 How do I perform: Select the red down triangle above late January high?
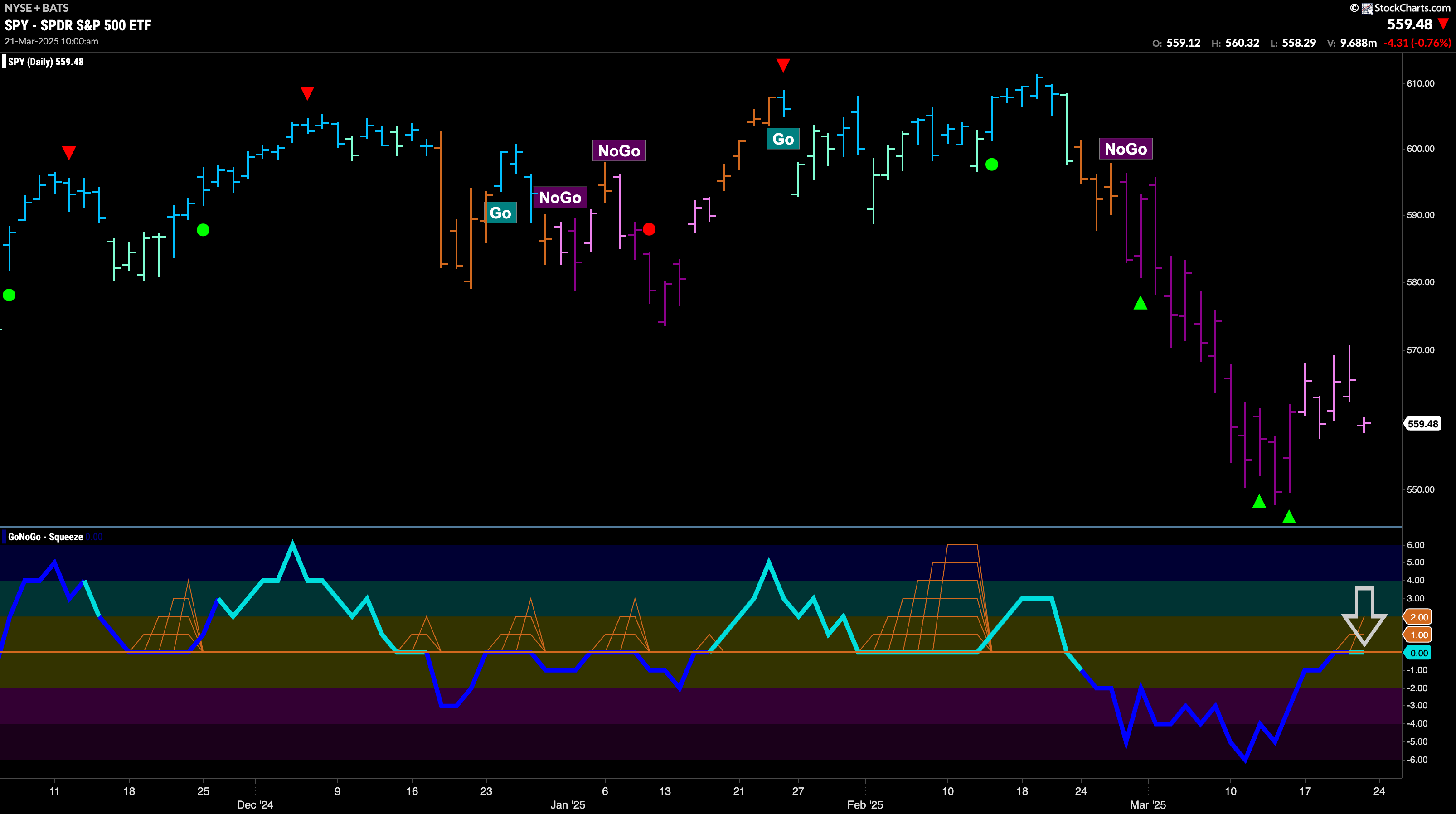click(783, 65)
